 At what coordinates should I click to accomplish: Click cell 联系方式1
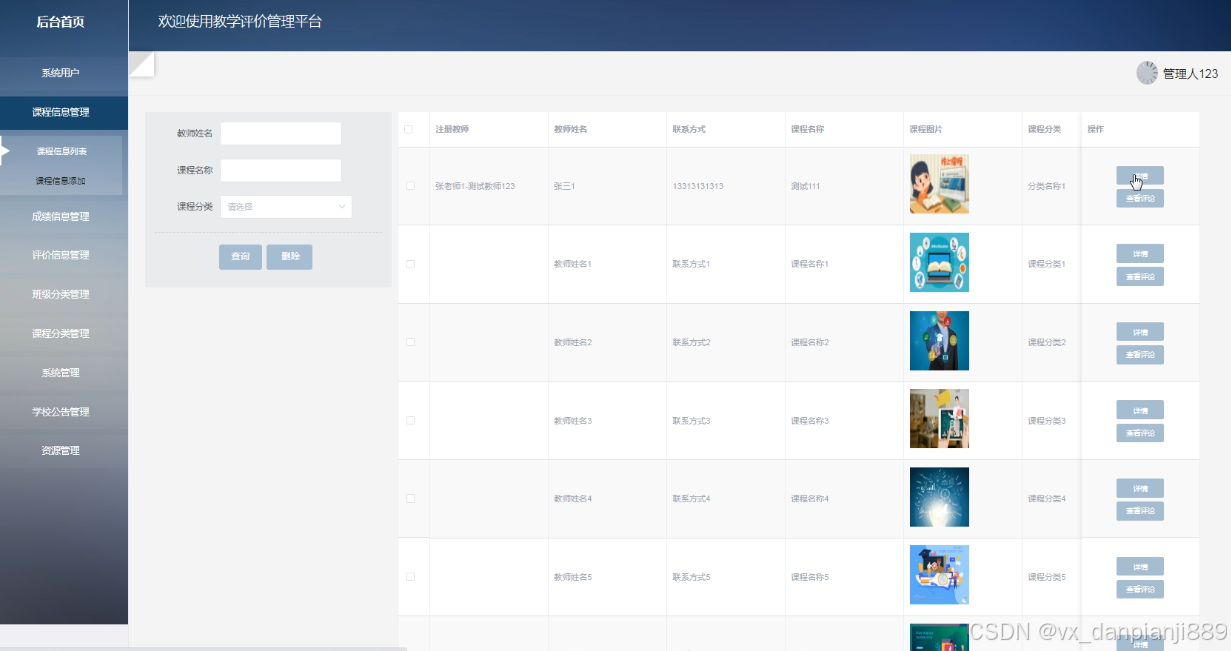tap(691, 264)
